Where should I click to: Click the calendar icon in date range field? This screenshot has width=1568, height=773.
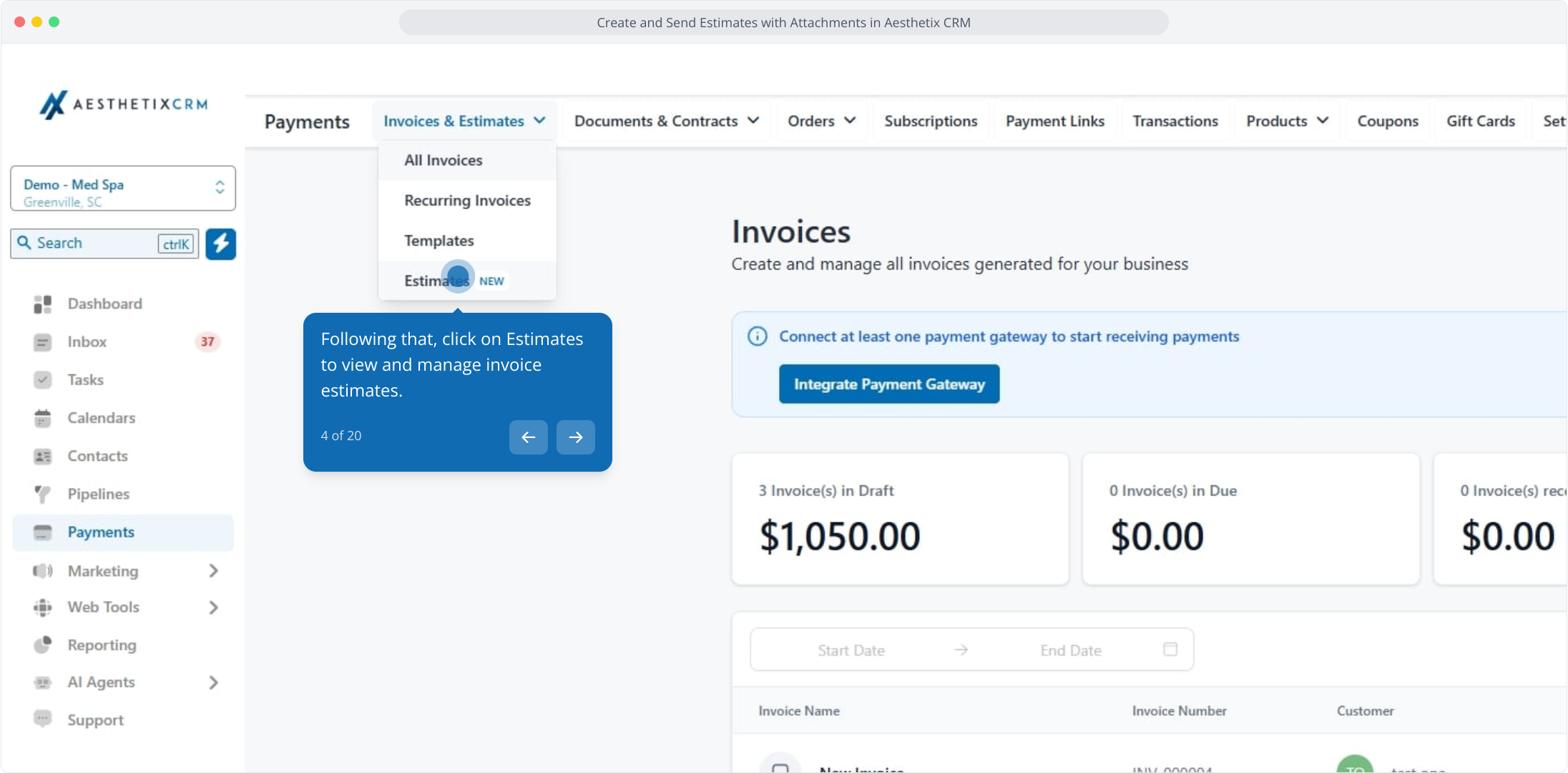[x=1170, y=649]
